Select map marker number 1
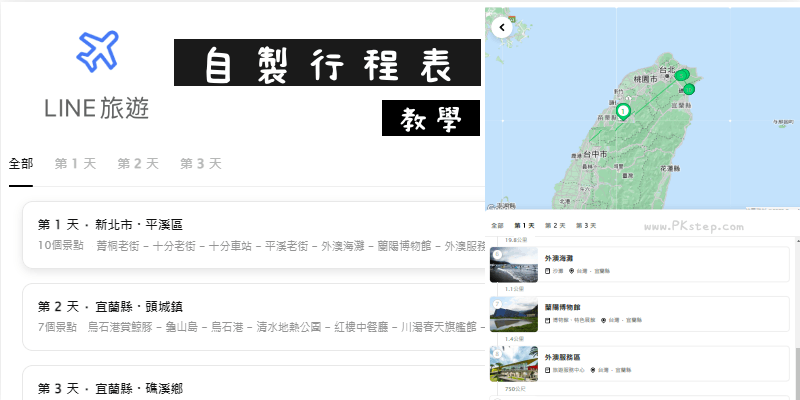The height and width of the screenshot is (400, 800). [x=623, y=112]
